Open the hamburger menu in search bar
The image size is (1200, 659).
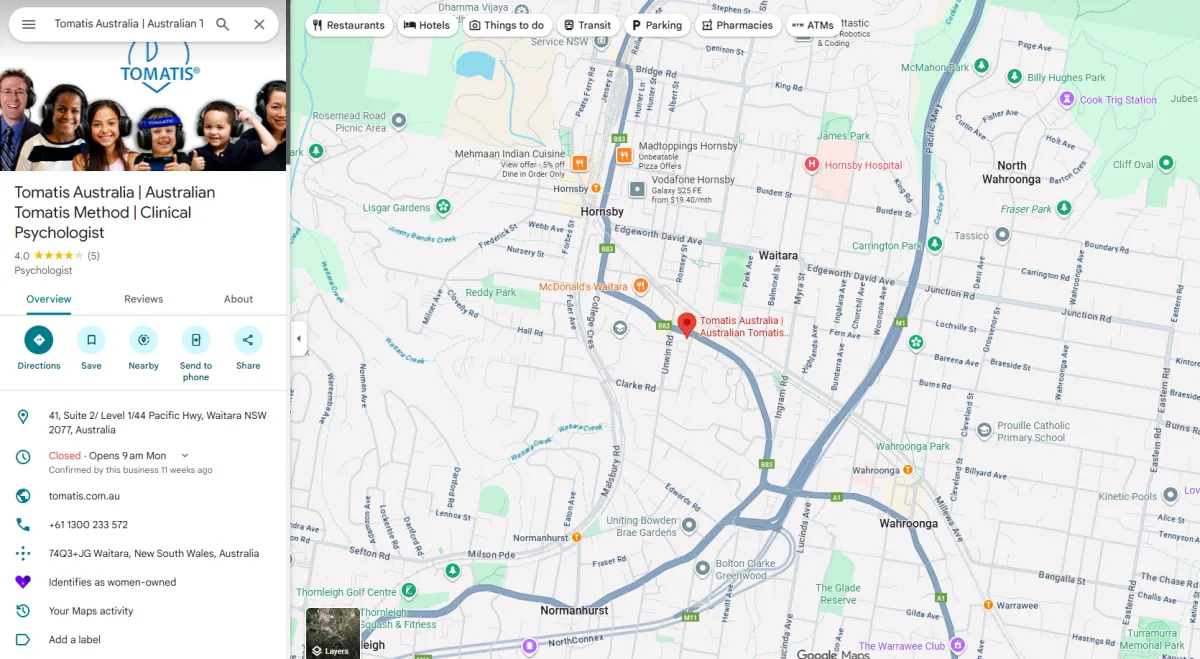(x=29, y=24)
